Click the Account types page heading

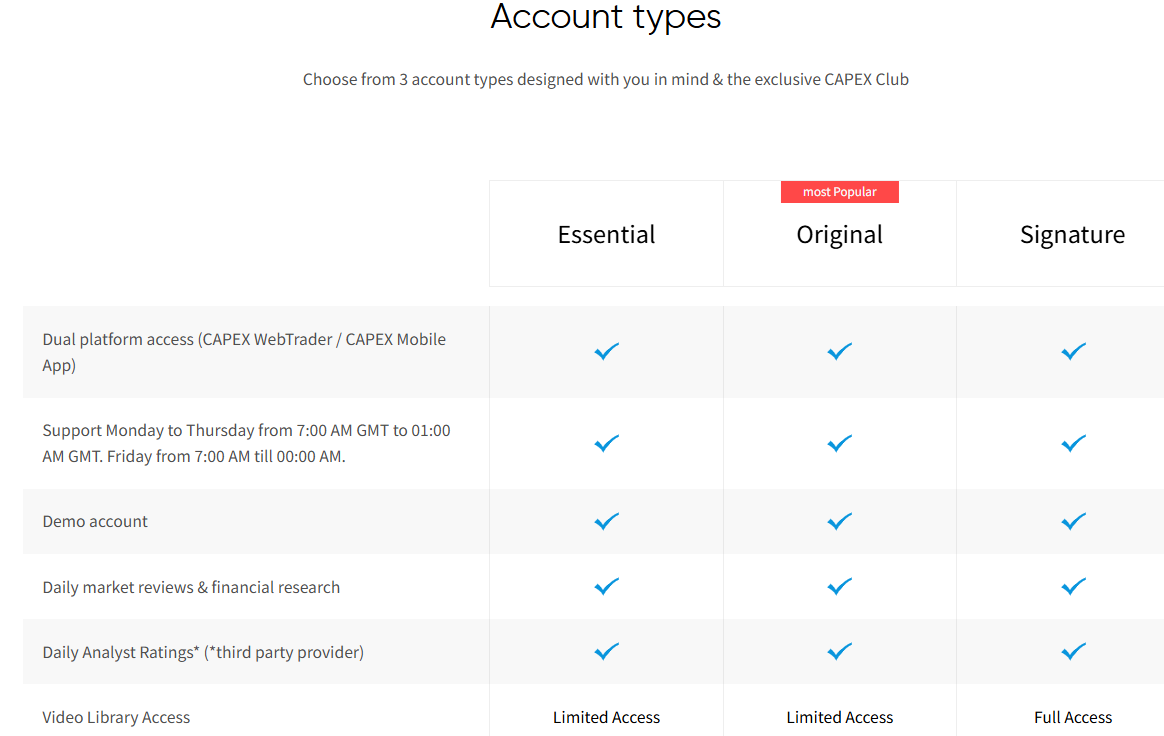click(x=606, y=17)
